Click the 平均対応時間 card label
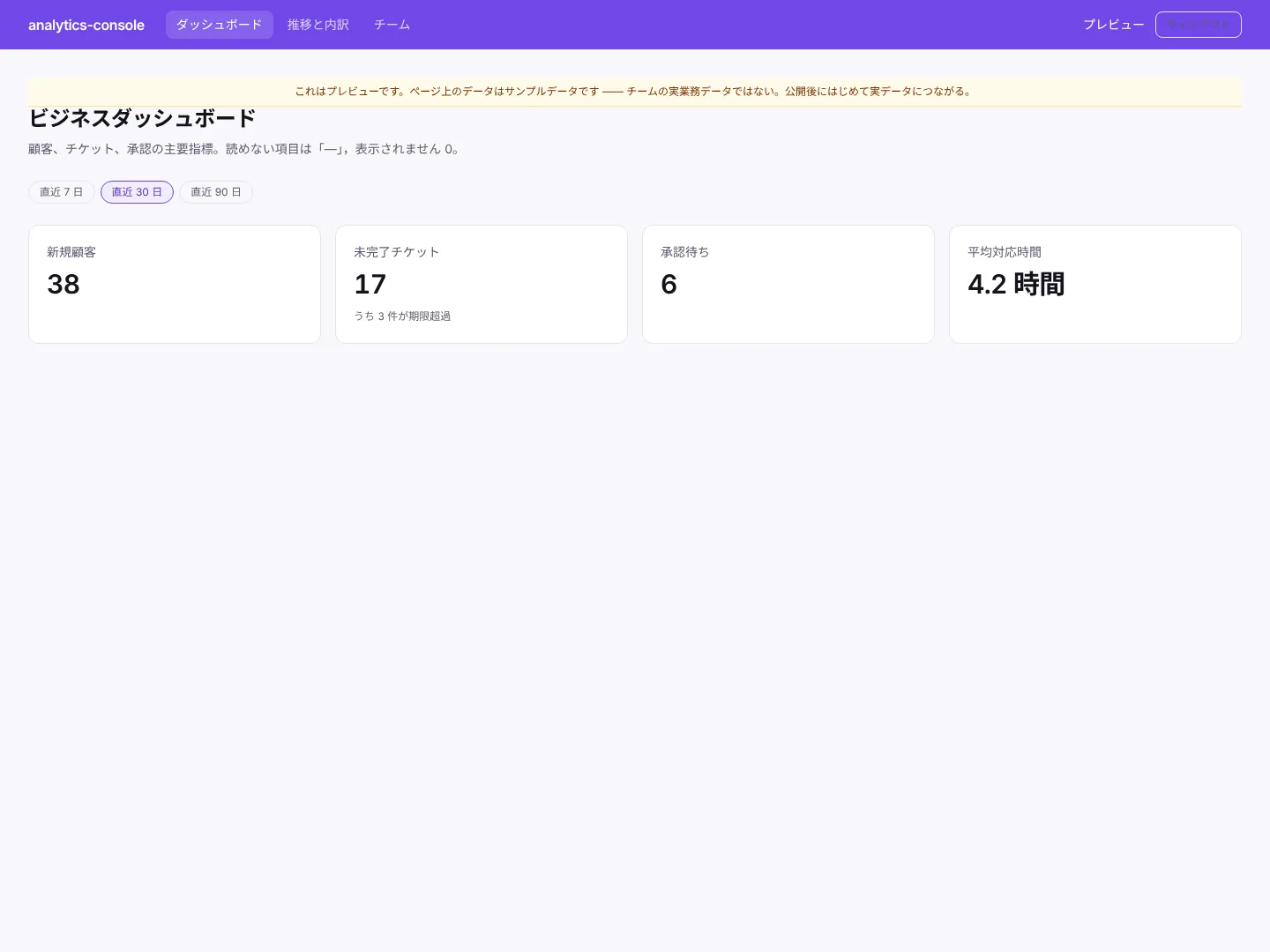This screenshot has width=1270, height=952. pos(1005,252)
